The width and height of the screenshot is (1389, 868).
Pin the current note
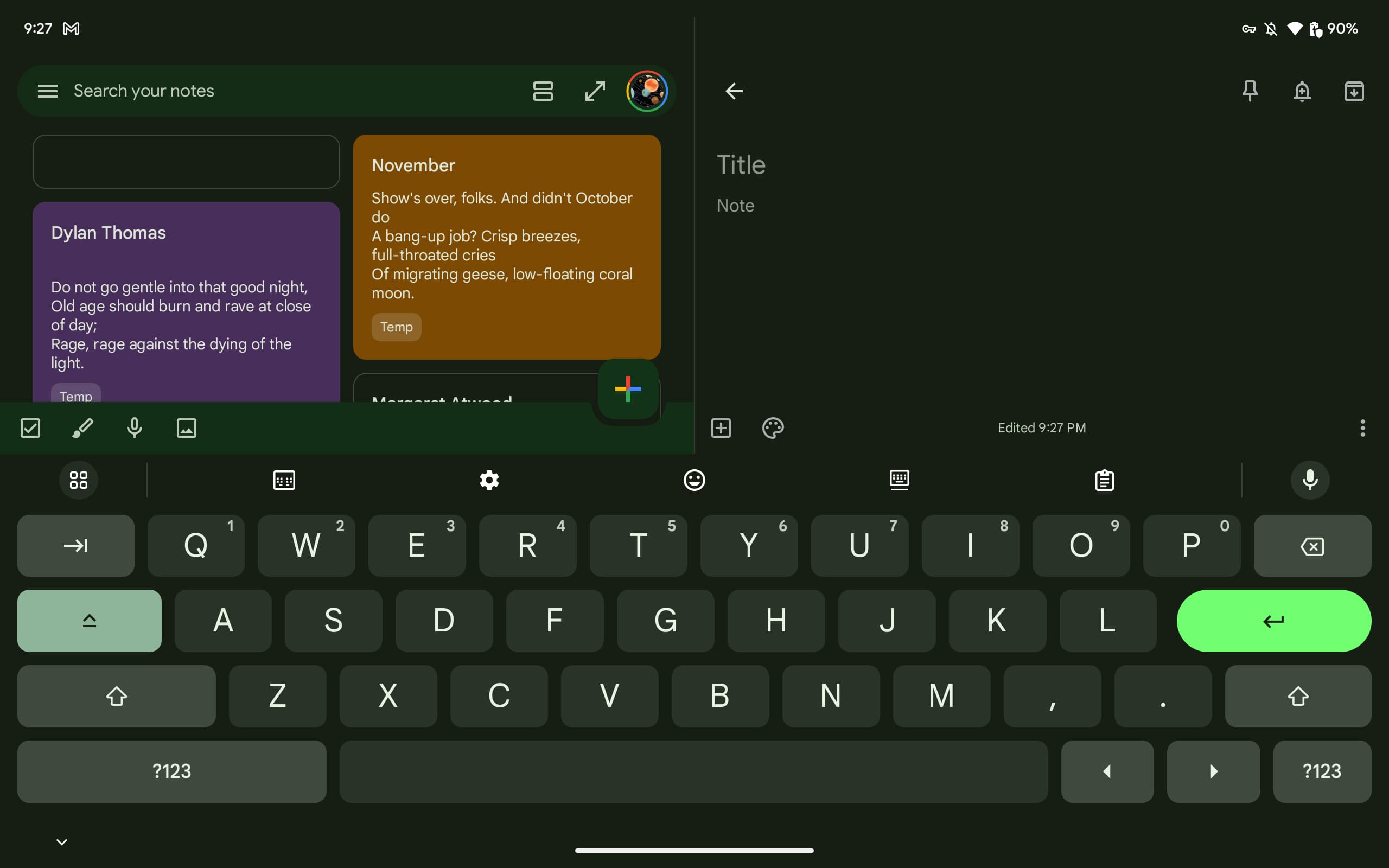coord(1250,91)
